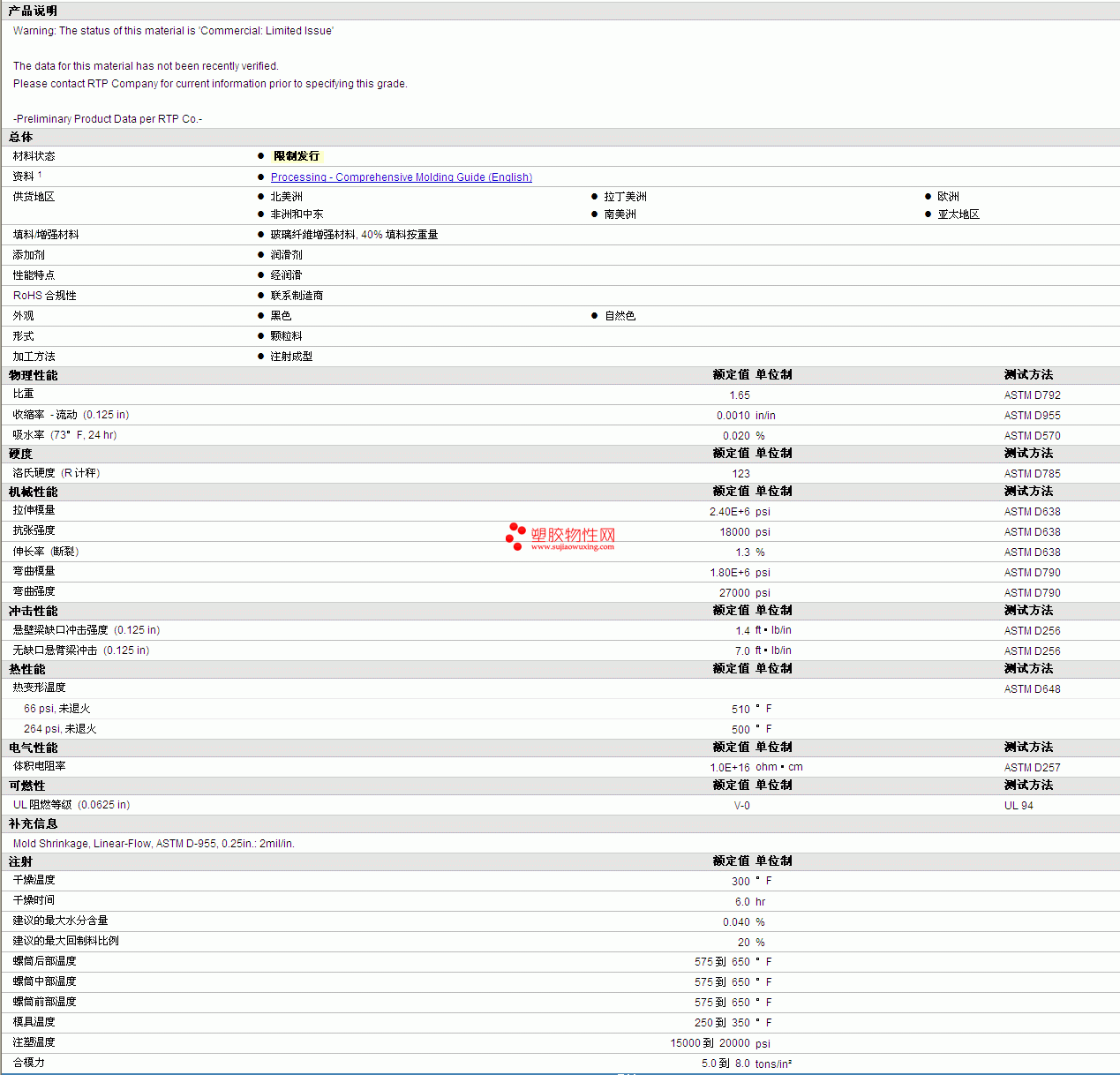Screen dimensions: 1120x1075
Task: Open the Processing - Comprehensive Molding Guide link
Action: coord(402,177)
